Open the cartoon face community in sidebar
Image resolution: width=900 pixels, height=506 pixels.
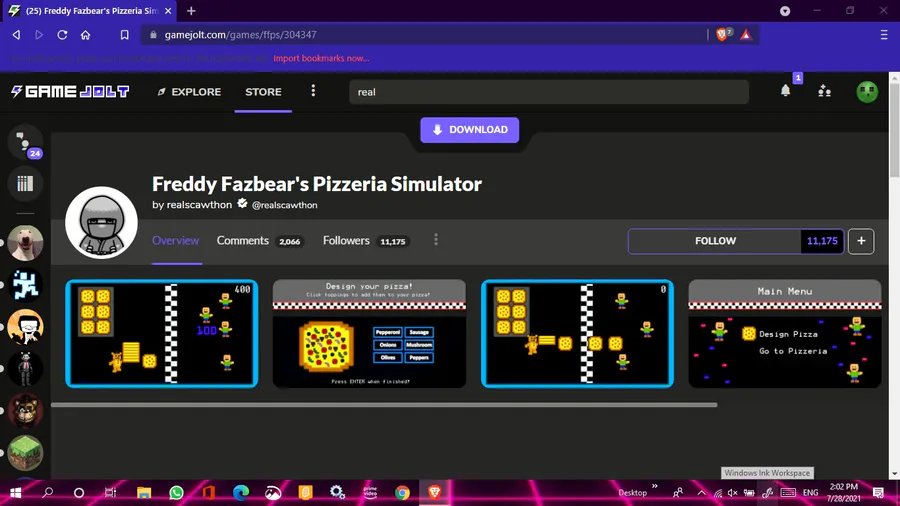pos(25,326)
